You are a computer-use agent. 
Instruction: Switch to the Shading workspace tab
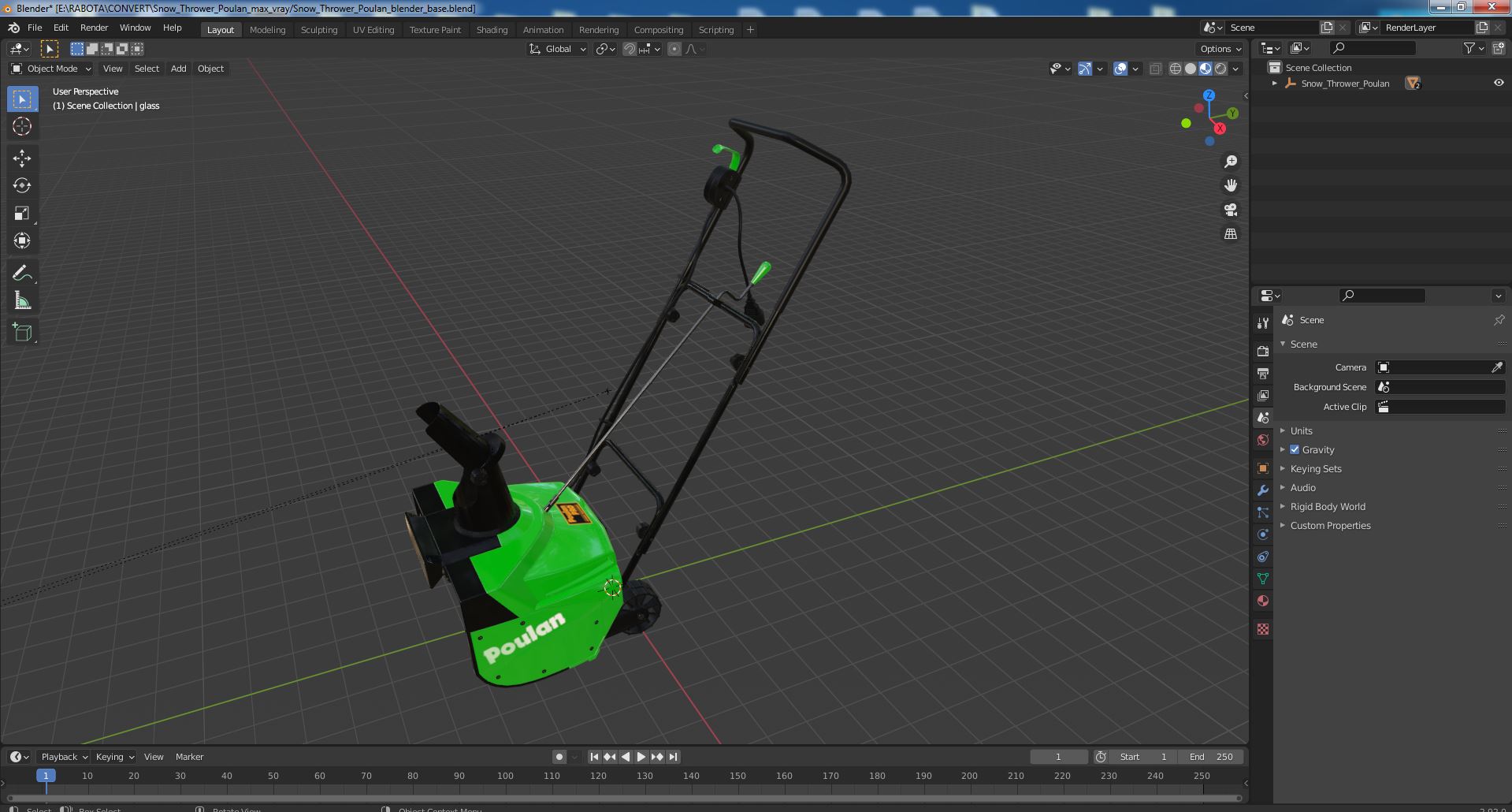492,30
